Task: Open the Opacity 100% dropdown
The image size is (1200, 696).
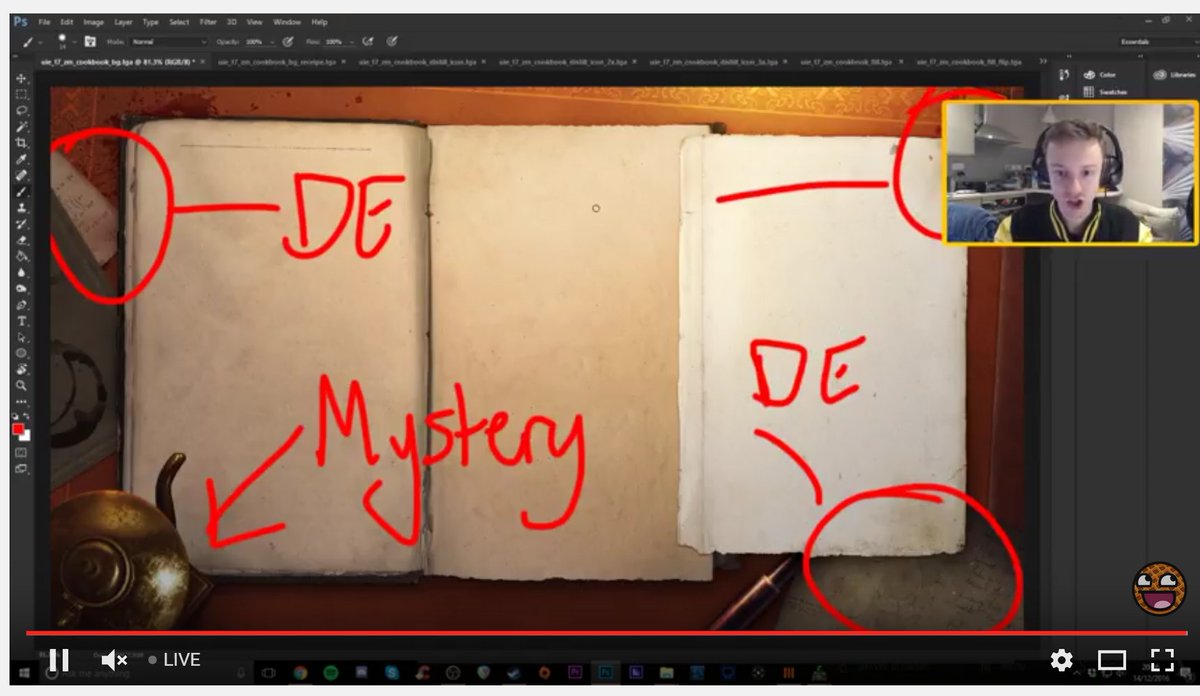Action: coord(258,42)
